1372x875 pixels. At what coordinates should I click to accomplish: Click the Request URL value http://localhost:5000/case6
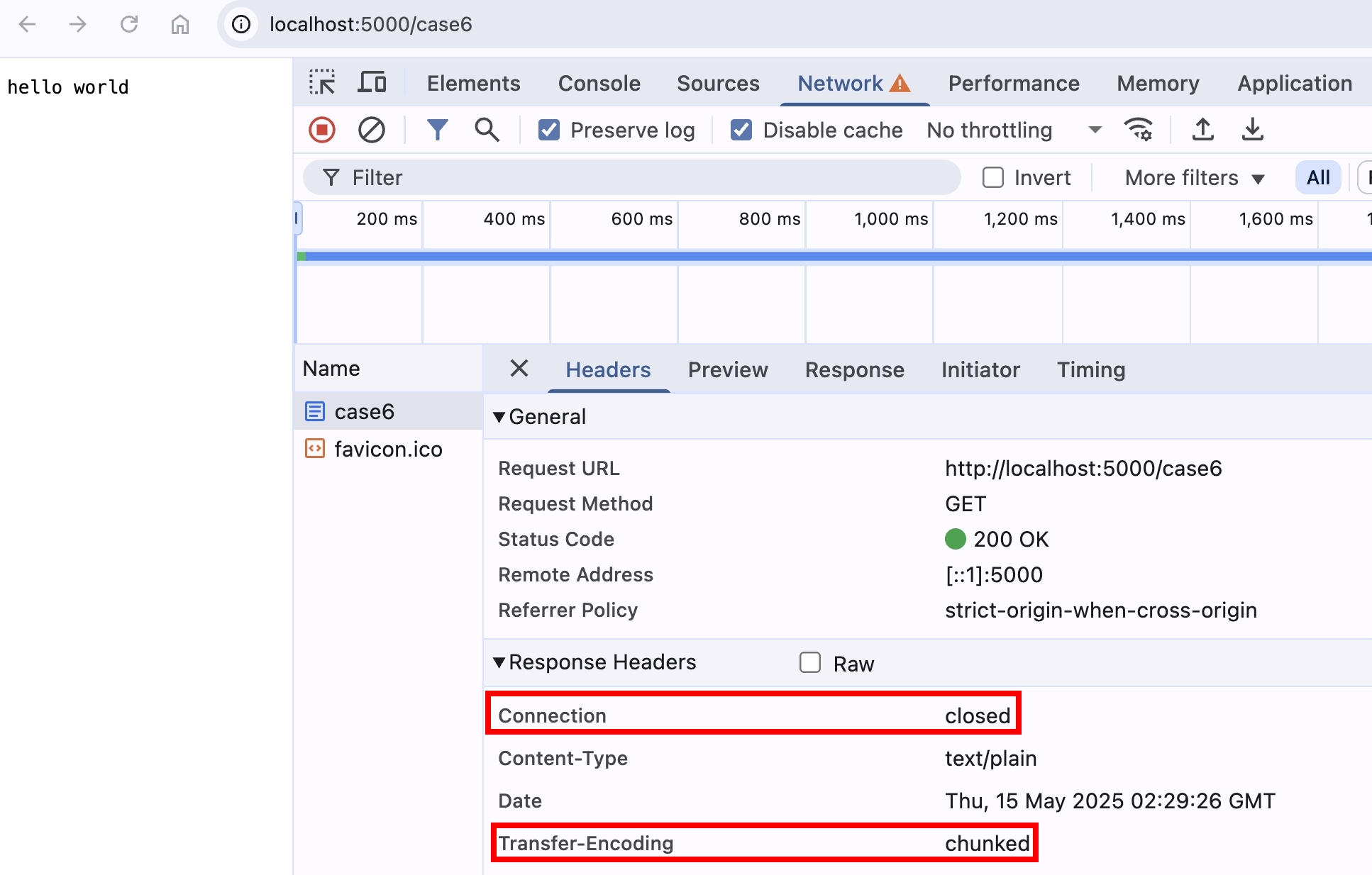pyautogui.click(x=1083, y=468)
